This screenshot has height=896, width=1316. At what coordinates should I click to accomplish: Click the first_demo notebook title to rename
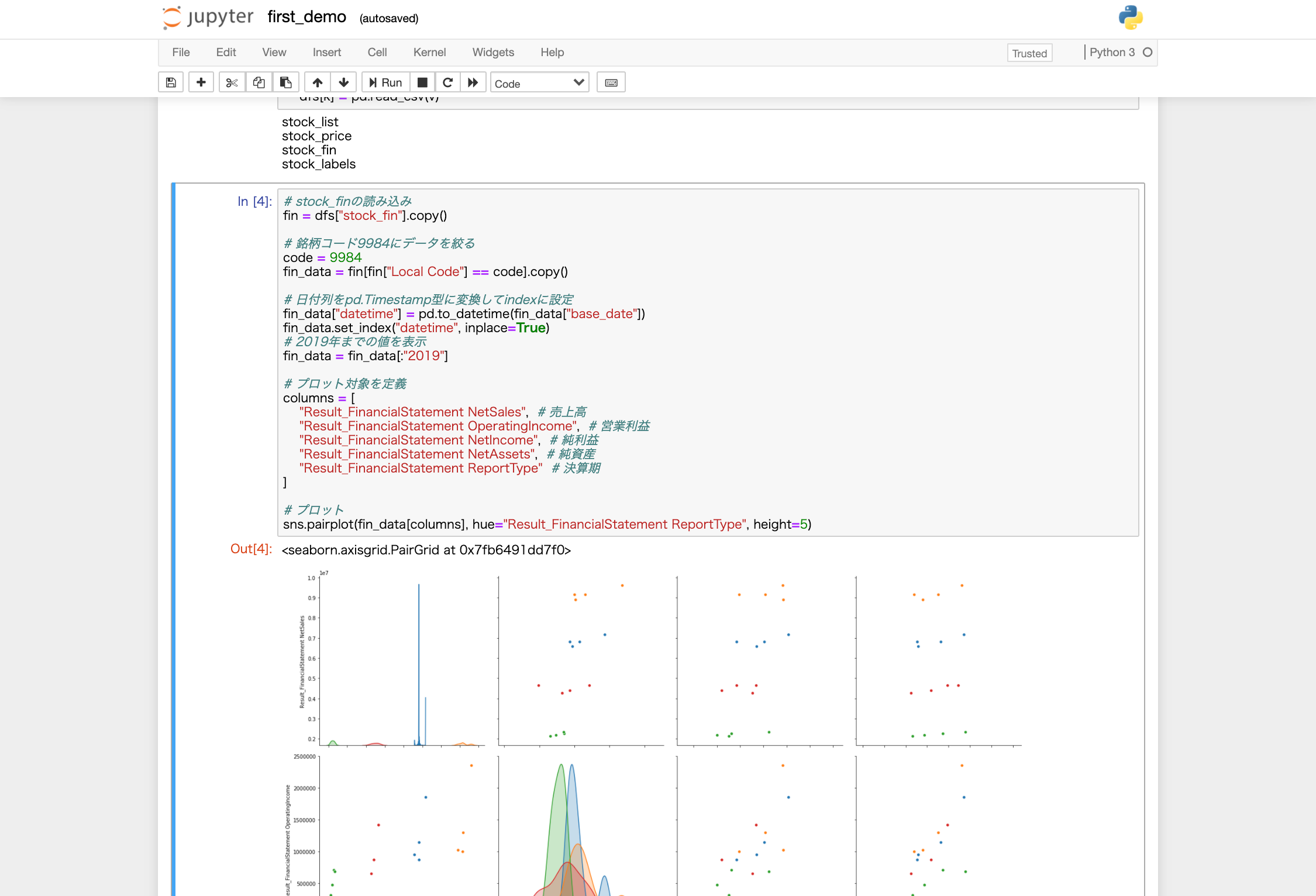[306, 17]
